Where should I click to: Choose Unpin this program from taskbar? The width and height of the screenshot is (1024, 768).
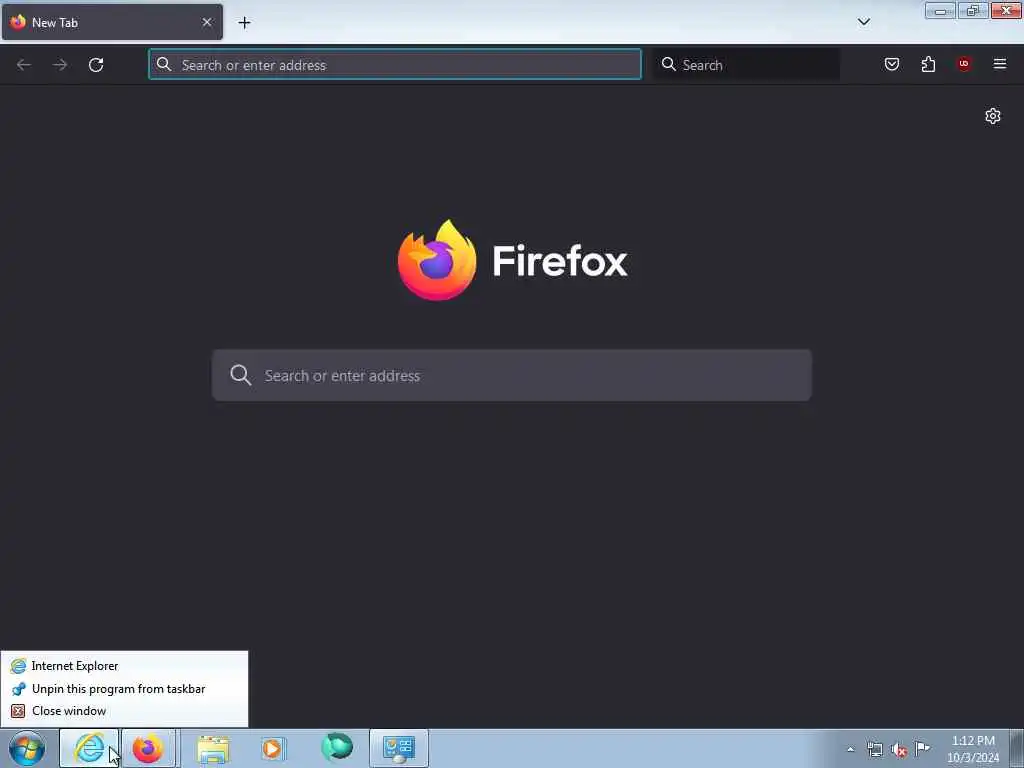(124, 689)
